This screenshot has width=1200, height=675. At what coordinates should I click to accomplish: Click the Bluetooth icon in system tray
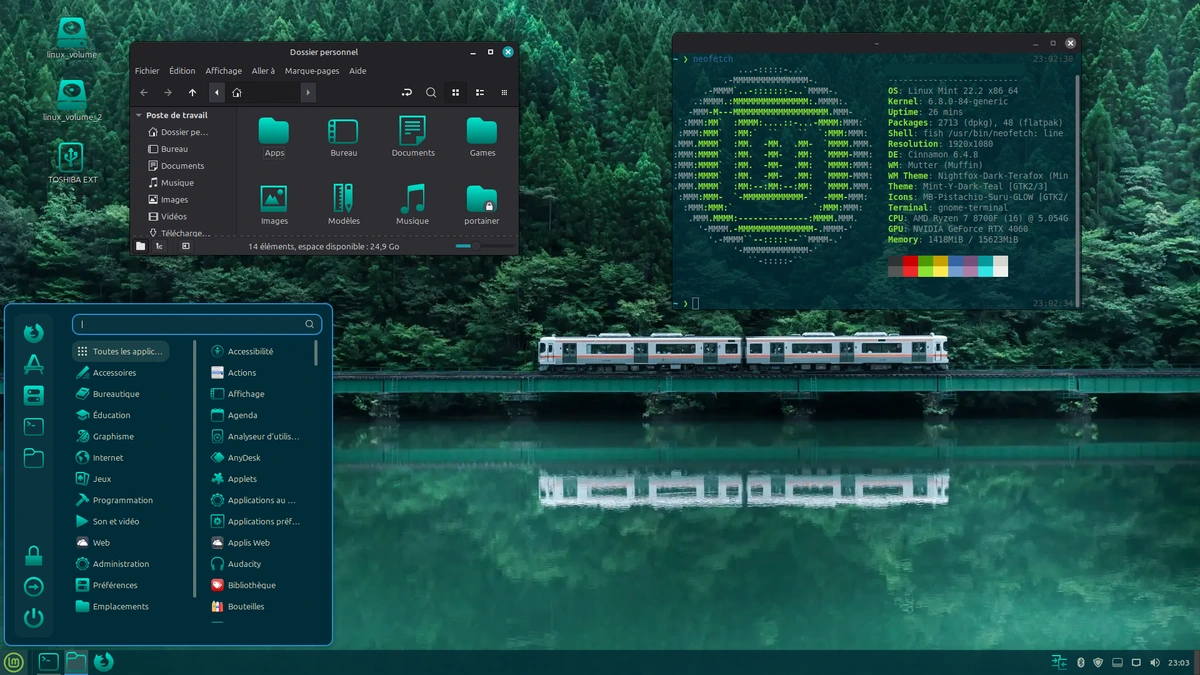[1081, 661]
